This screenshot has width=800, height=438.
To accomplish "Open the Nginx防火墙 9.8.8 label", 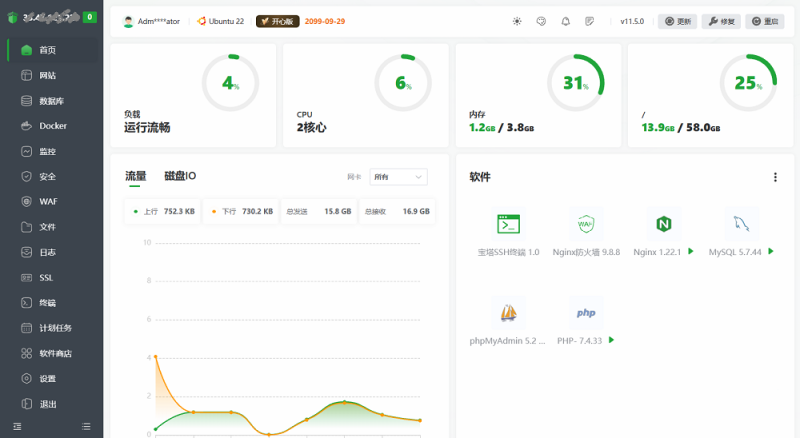I will [586, 252].
